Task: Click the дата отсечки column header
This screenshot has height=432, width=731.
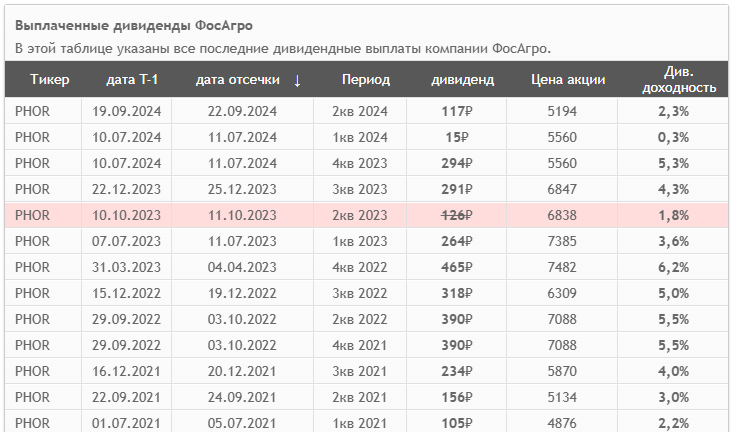Action: [238, 80]
